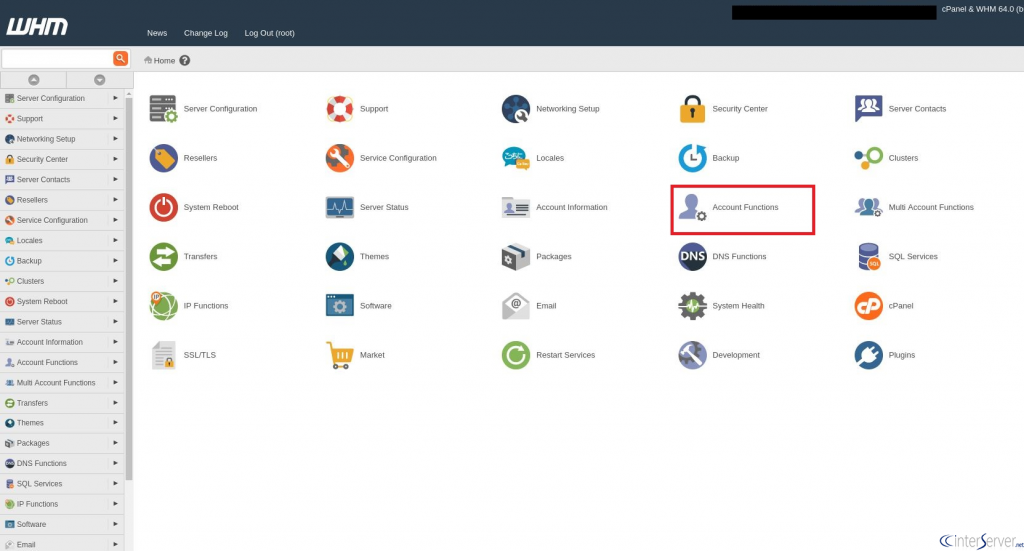
Task: Select Clusters in the sidebar
Action: click(x=30, y=281)
